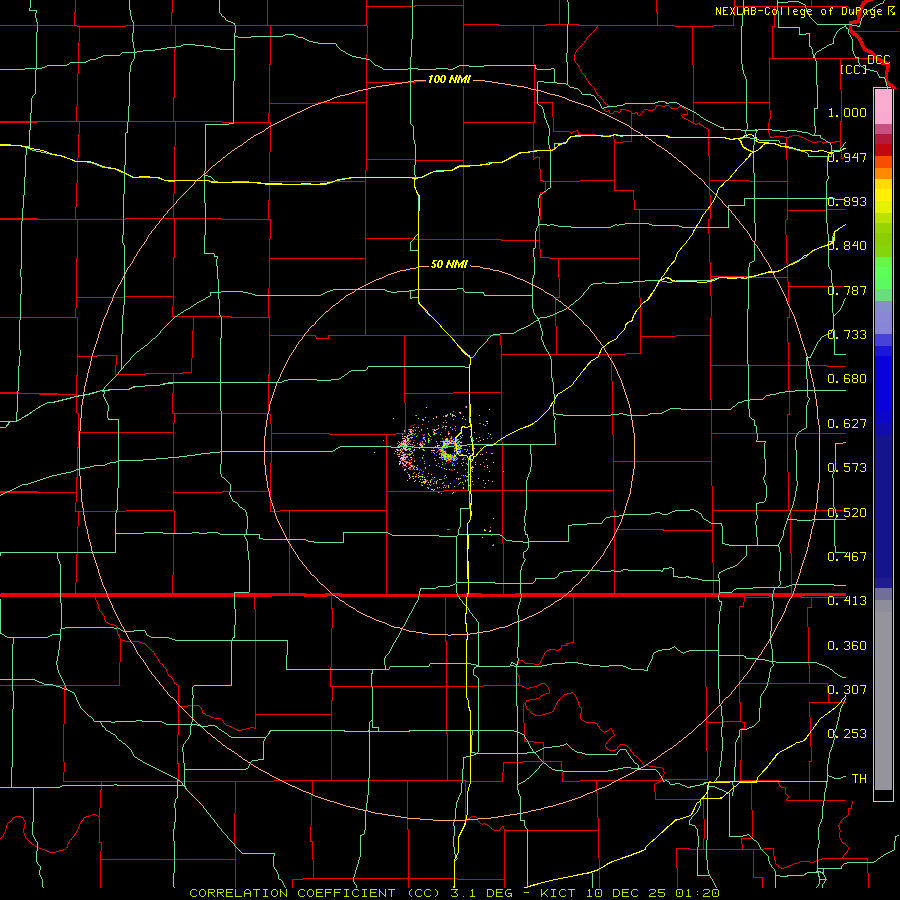The image size is (900, 900).
Task: Select the 0.253 legend value
Action: [x=847, y=734]
